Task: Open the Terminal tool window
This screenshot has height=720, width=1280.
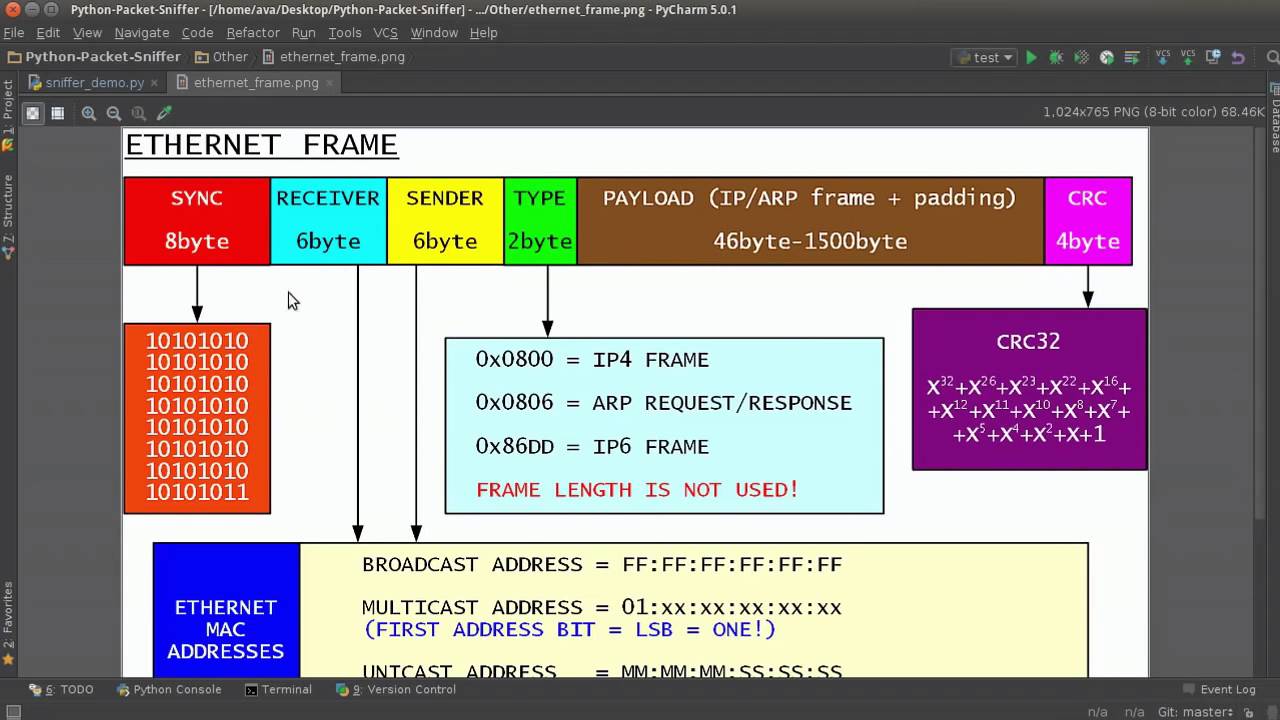Action: click(x=279, y=690)
